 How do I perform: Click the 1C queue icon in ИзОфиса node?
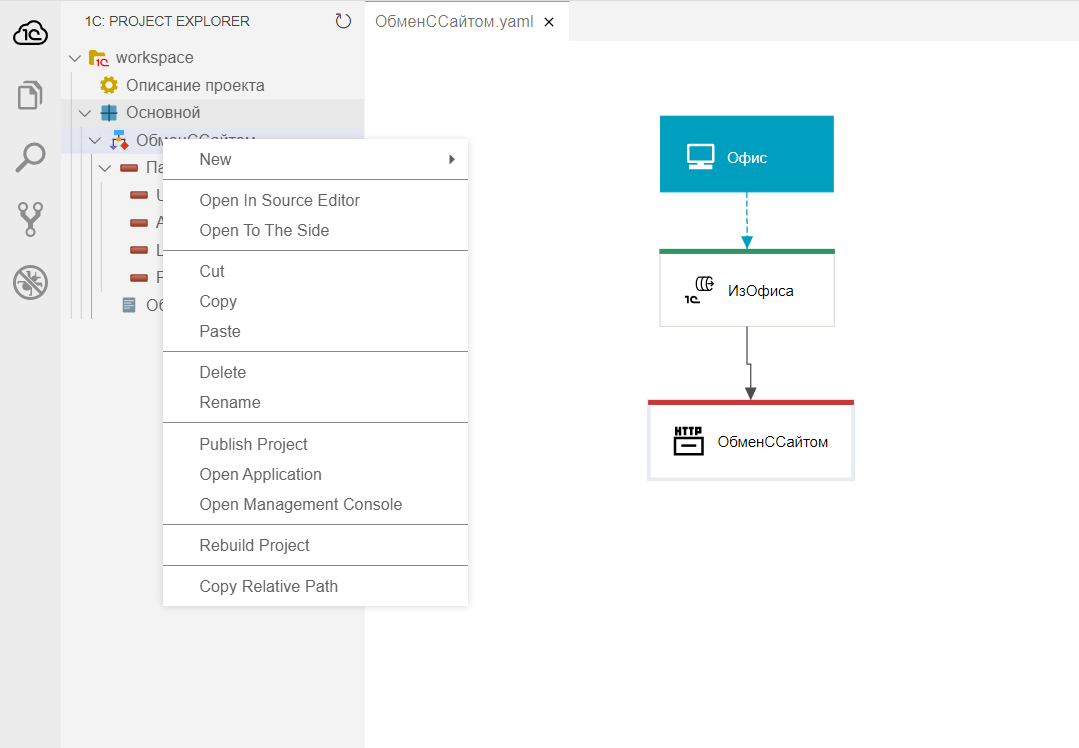[700, 289]
